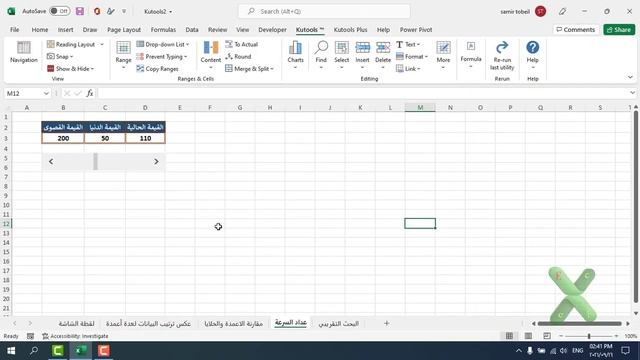Click the Copy Ranges tool
Viewport: 640px width, 360px height.
(158, 69)
